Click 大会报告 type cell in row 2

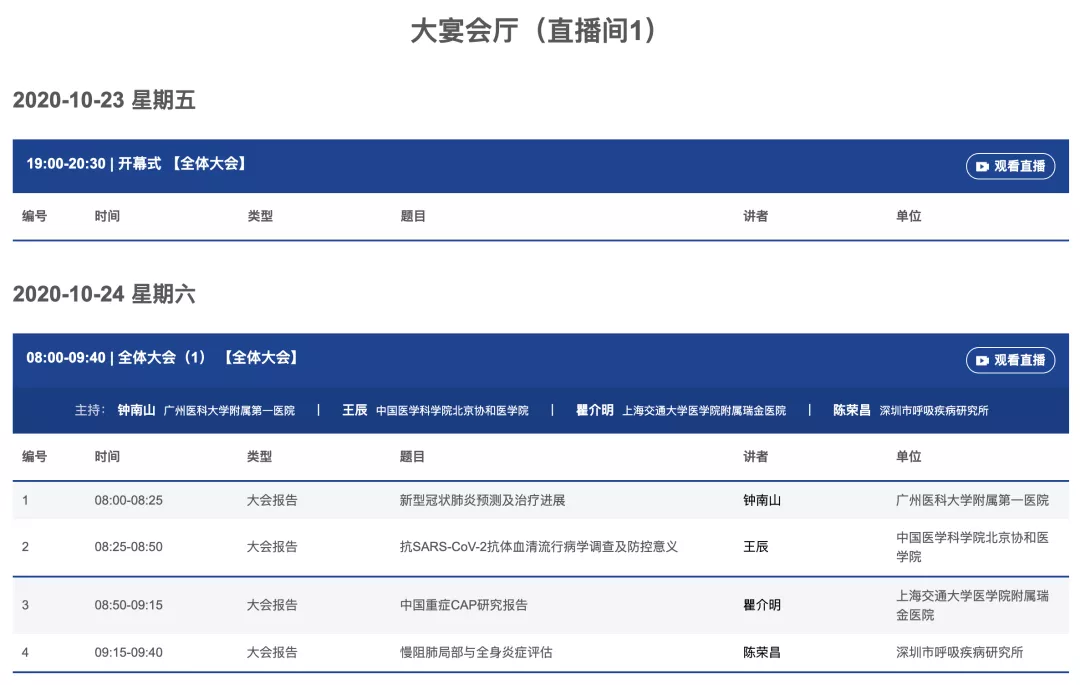272,547
